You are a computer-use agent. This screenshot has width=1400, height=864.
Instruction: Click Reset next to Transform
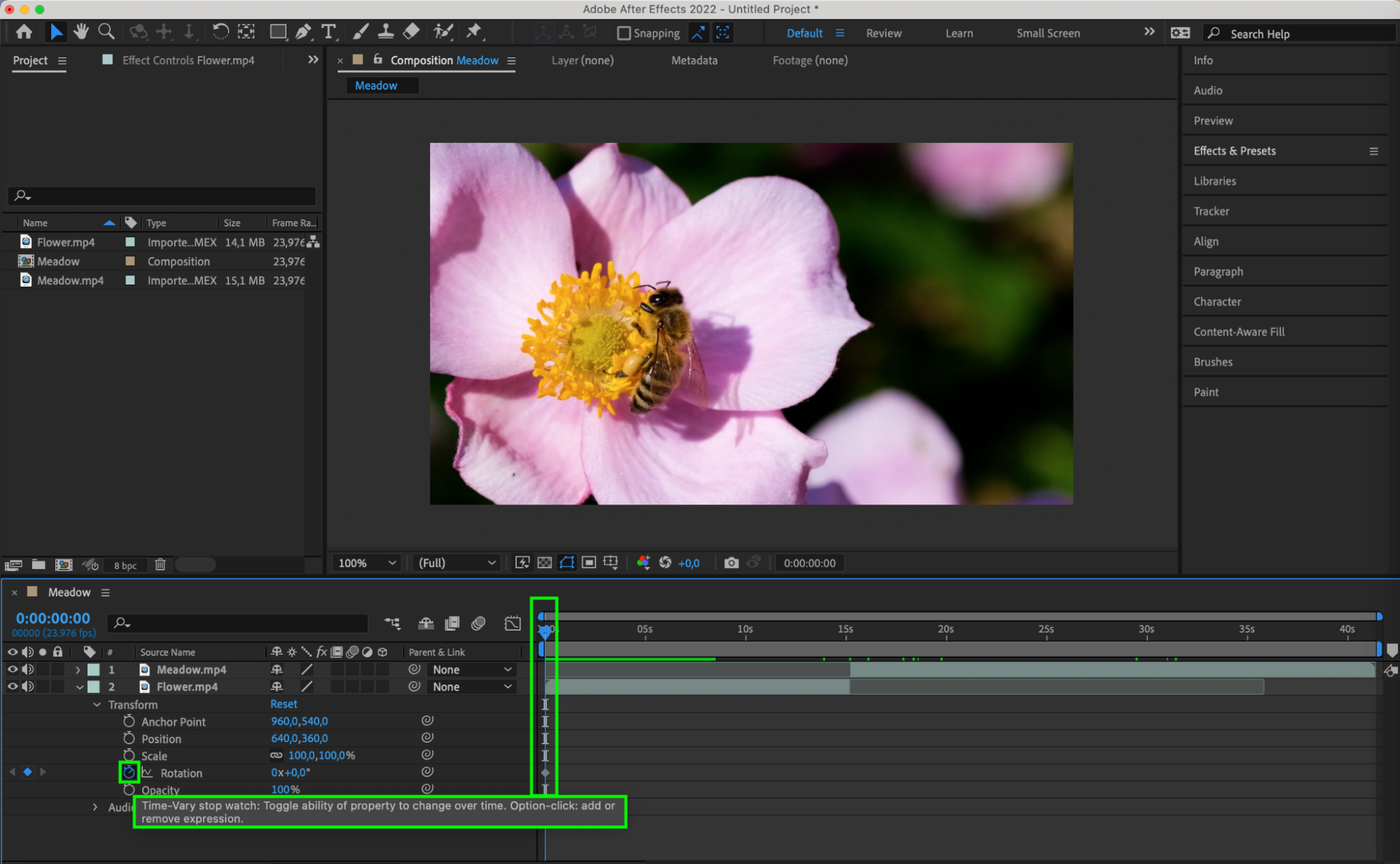click(284, 704)
